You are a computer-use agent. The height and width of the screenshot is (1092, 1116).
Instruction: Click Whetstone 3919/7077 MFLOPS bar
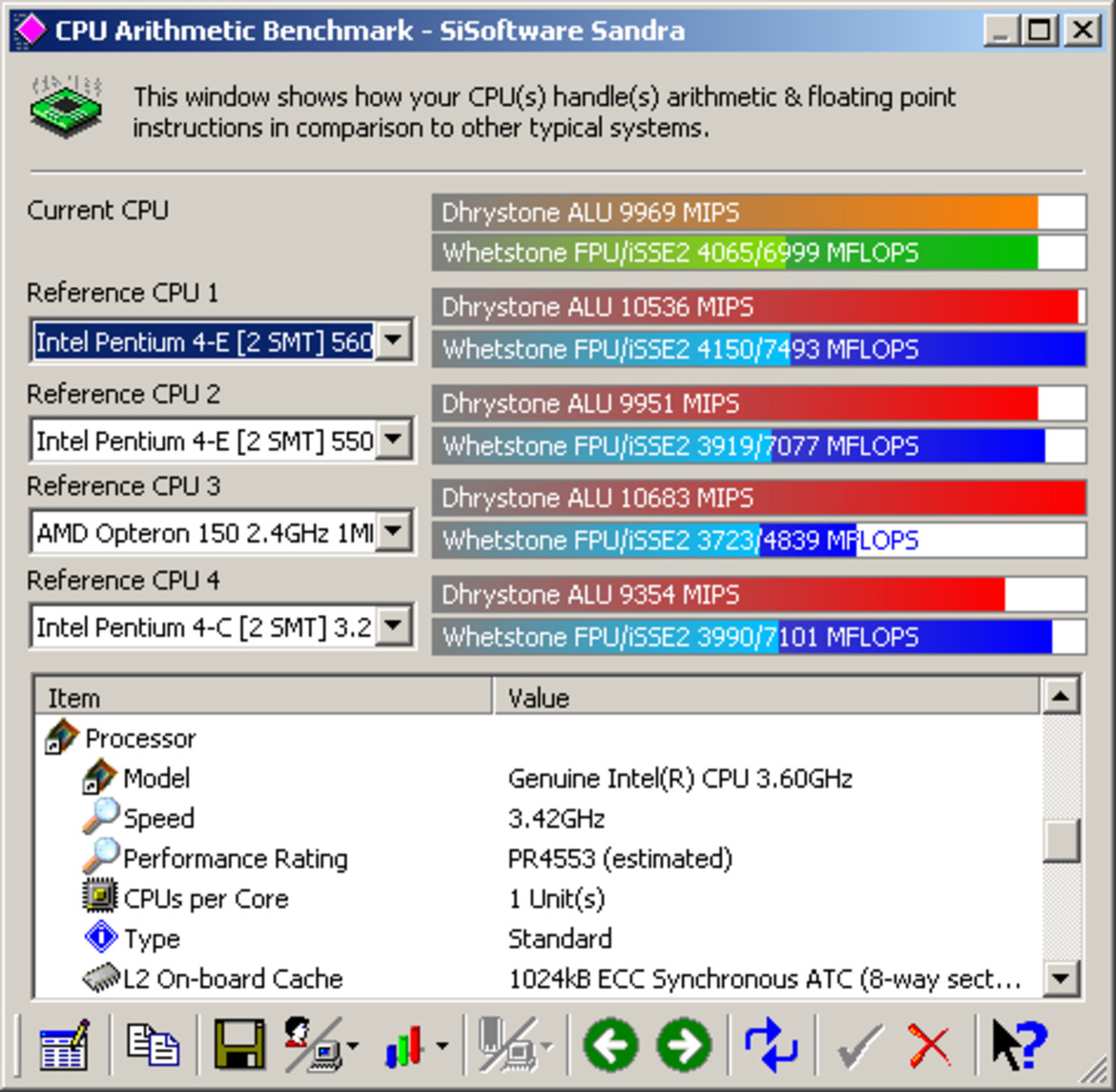click(758, 445)
